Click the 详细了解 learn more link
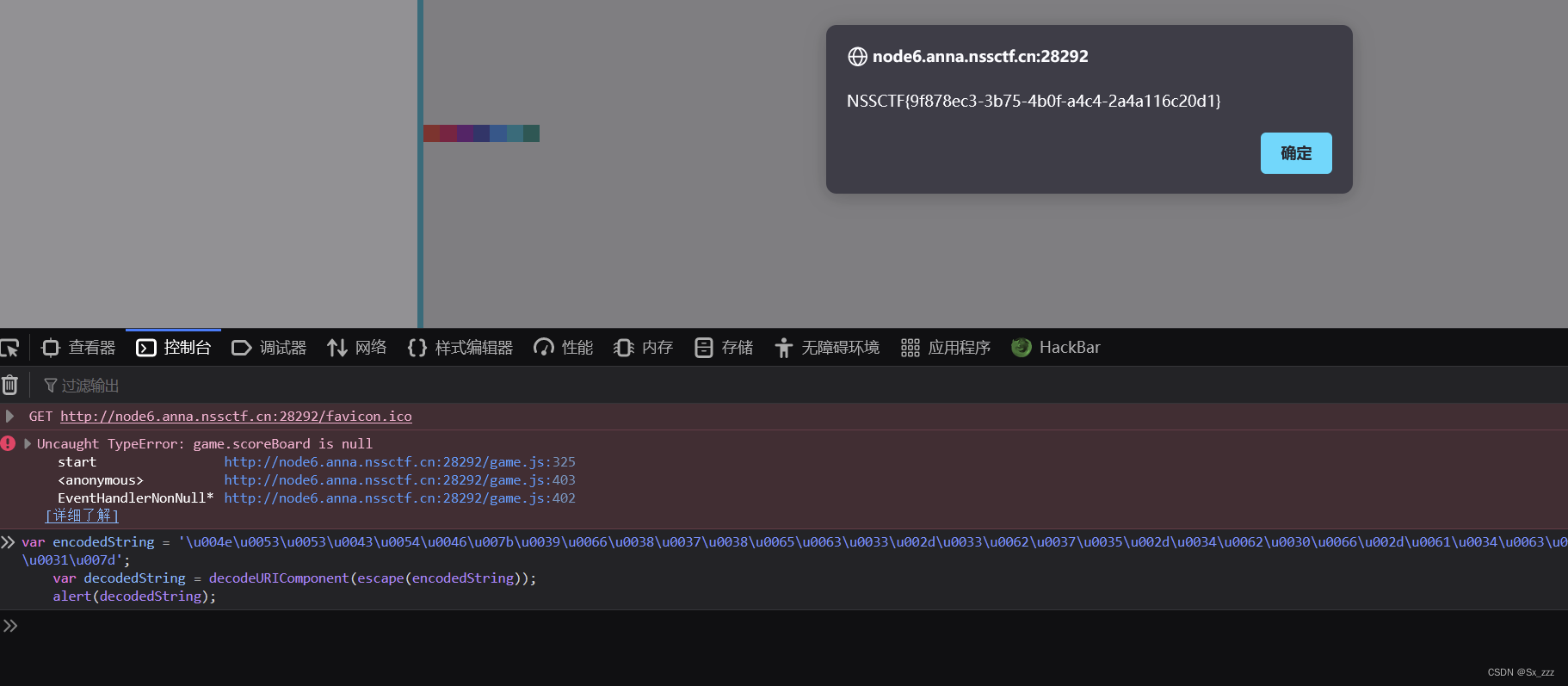This screenshot has width=1568, height=686. click(x=82, y=516)
